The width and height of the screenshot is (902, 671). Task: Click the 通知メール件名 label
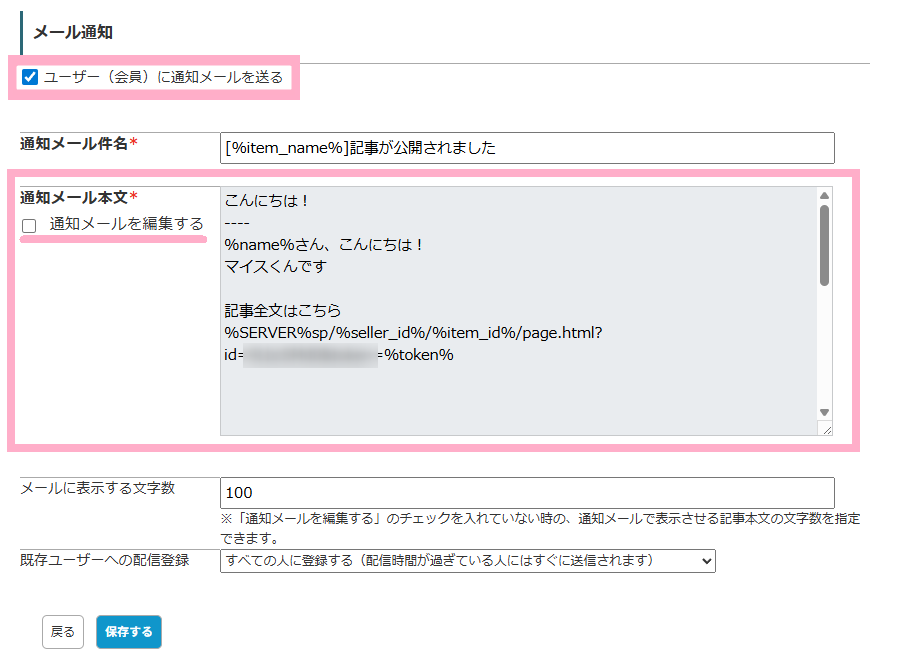(74, 143)
